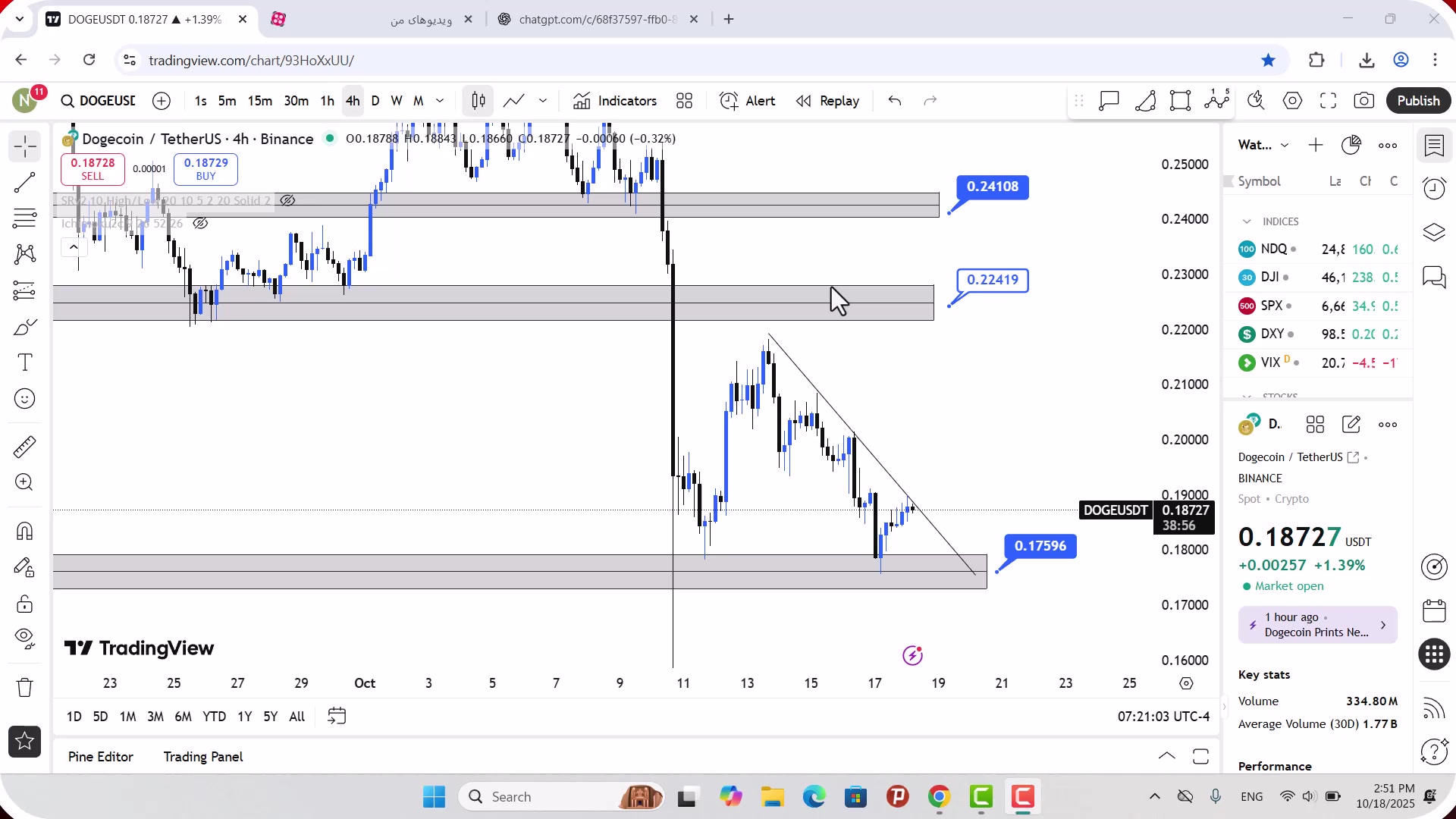Viewport: 1456px width, 819px height.
Task: Publish the chart idea
Action: (x=1418, y=101)
